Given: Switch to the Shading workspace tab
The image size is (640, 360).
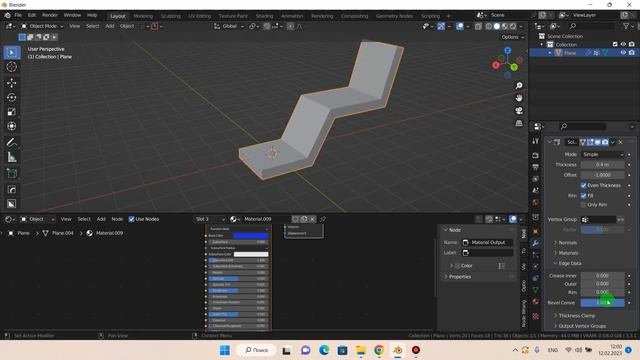Looking at the screenshot, I should 264,16.
